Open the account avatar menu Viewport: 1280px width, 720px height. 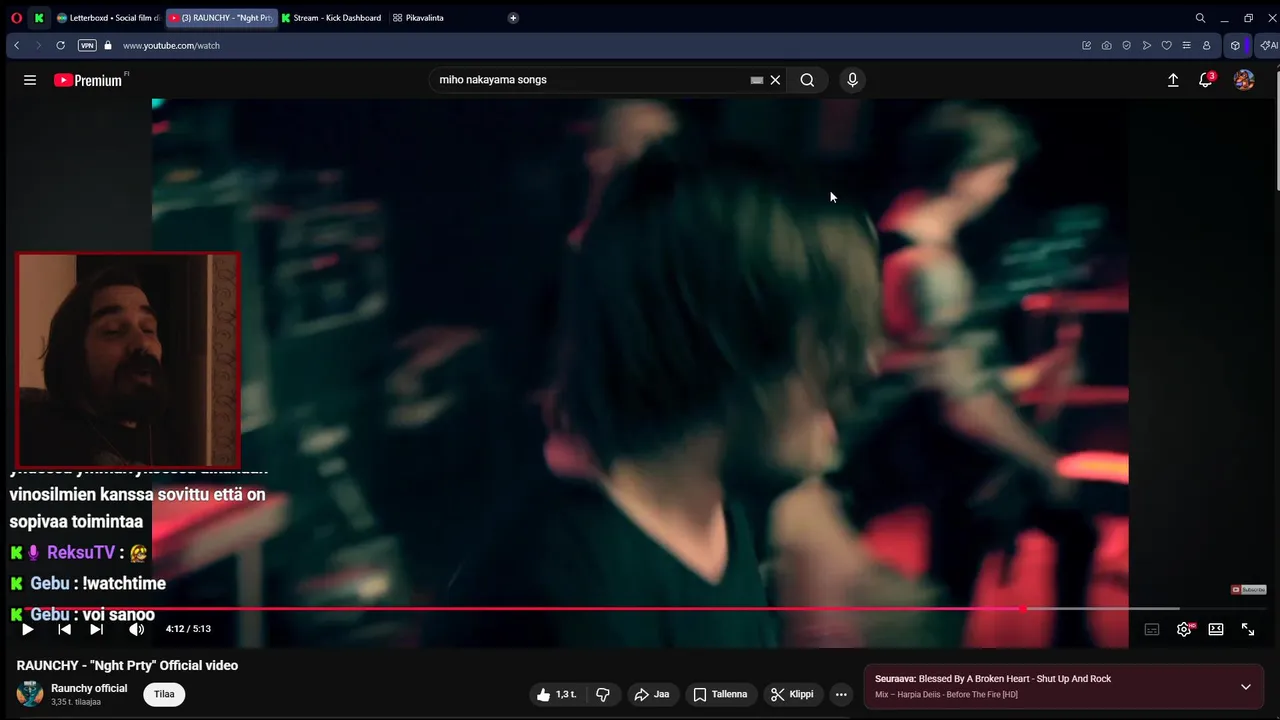point(1244,80)
